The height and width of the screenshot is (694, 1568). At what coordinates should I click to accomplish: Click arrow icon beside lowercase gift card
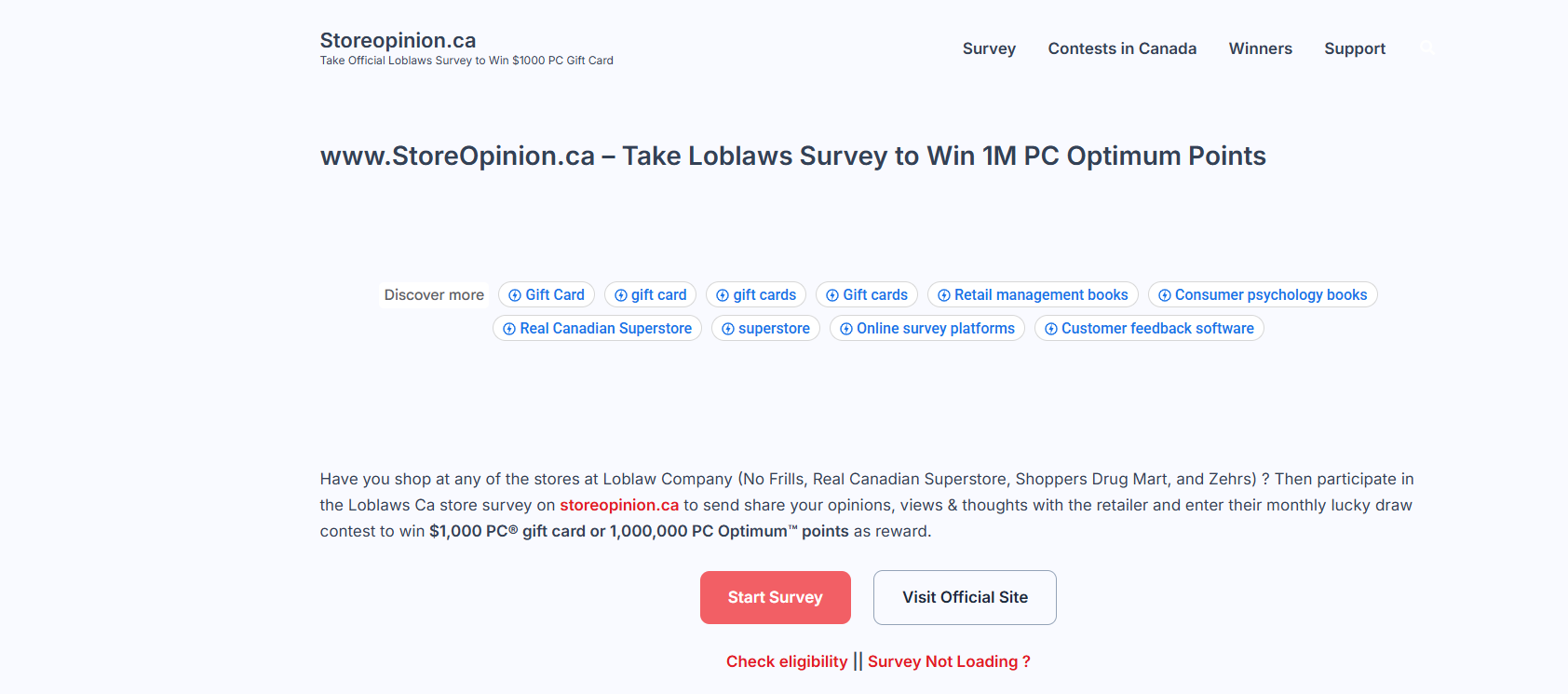coord(621,295)
